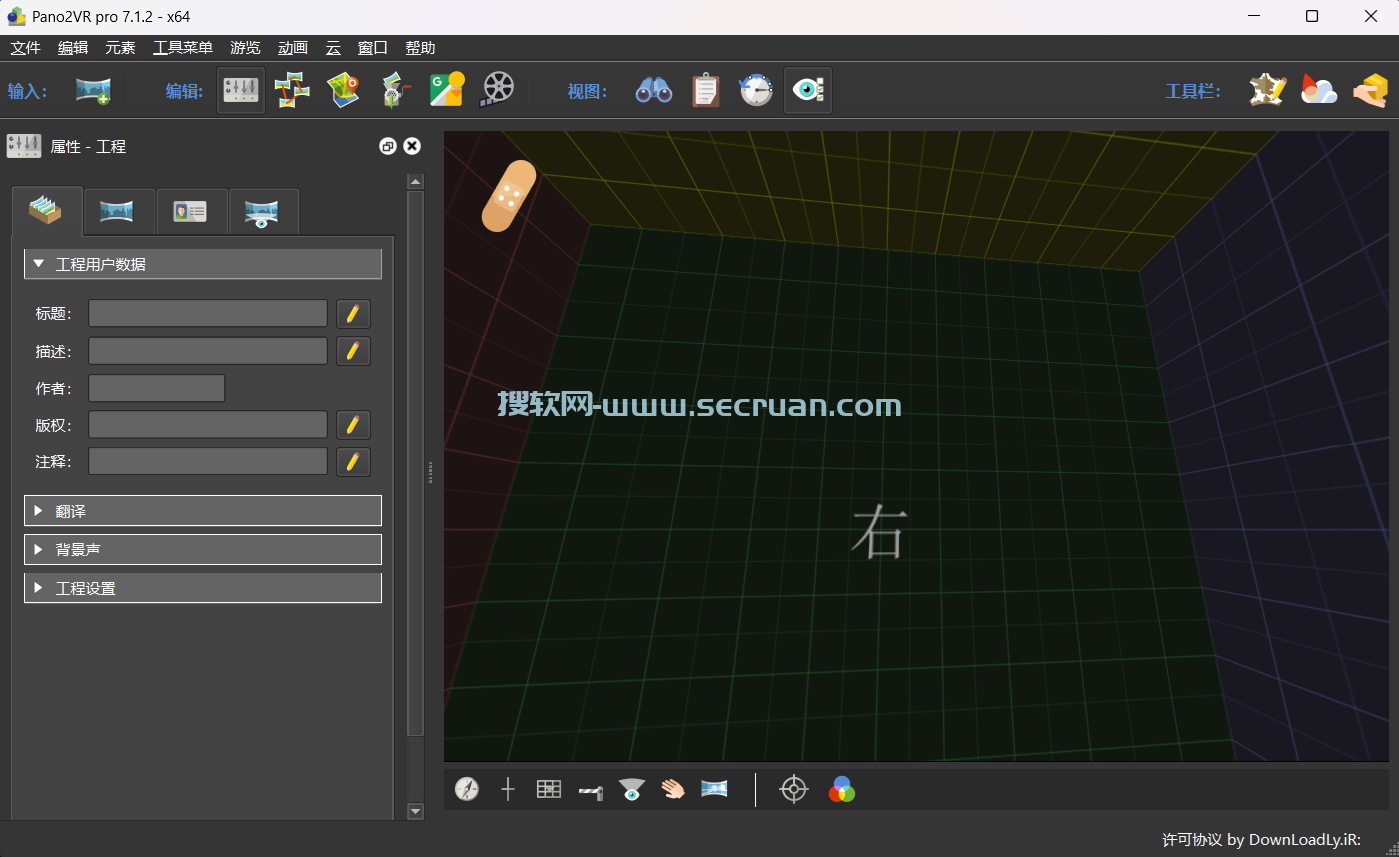Open the 帮助 menu

(420, 48)
